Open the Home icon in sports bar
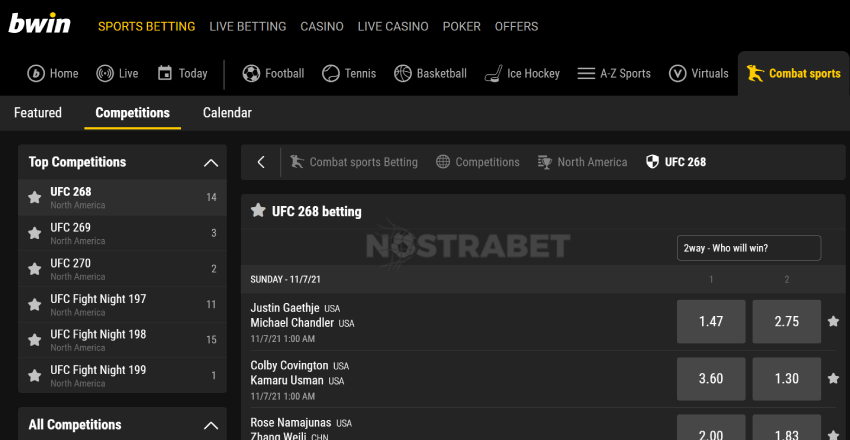Screen dimensions: 850x440 point(36,74)
